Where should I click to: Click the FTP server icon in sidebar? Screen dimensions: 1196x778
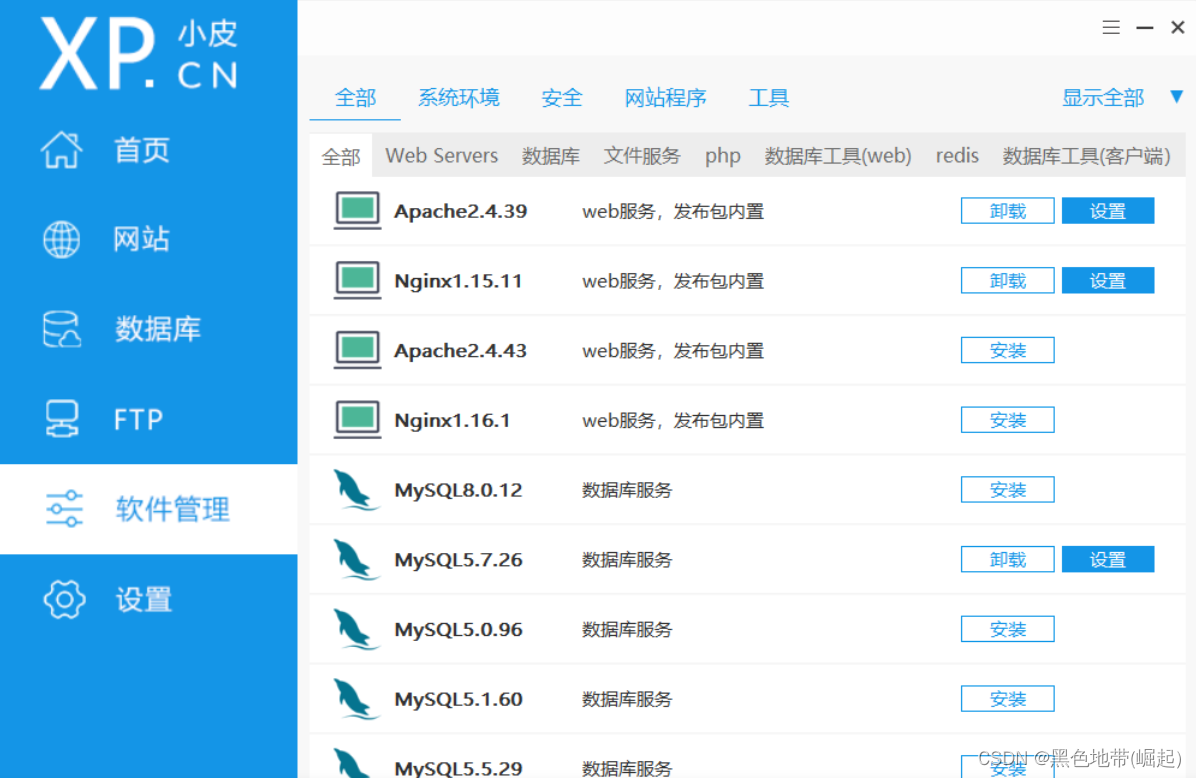[x=62, y=419]
